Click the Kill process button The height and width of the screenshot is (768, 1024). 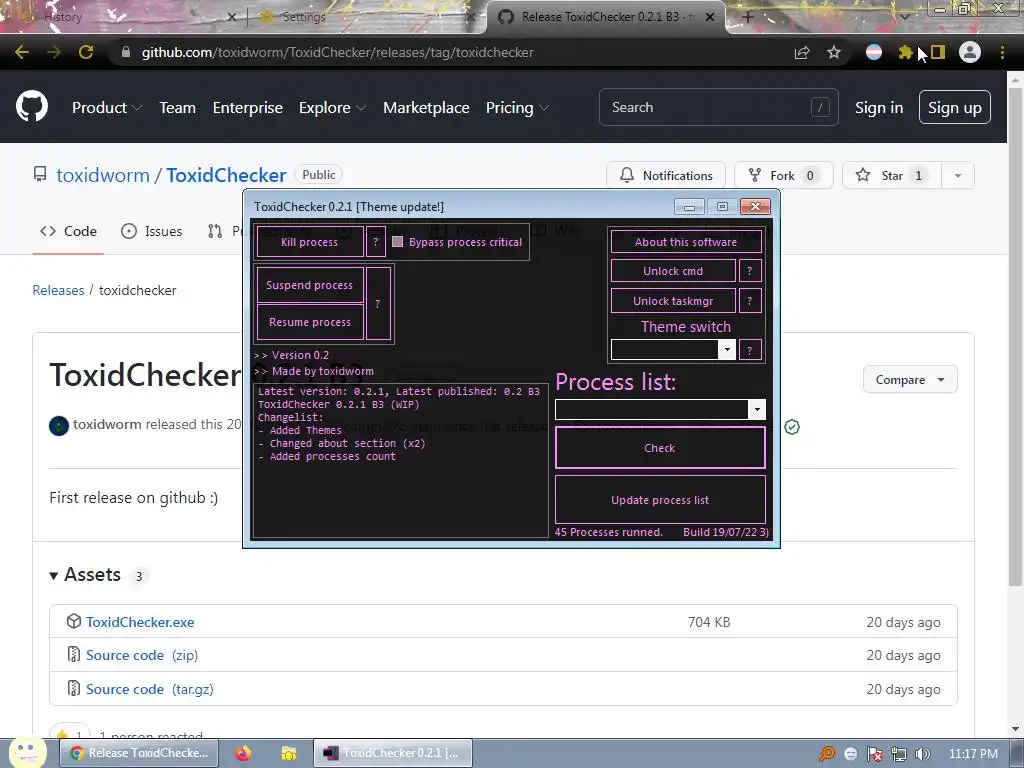tap(310, 242)
